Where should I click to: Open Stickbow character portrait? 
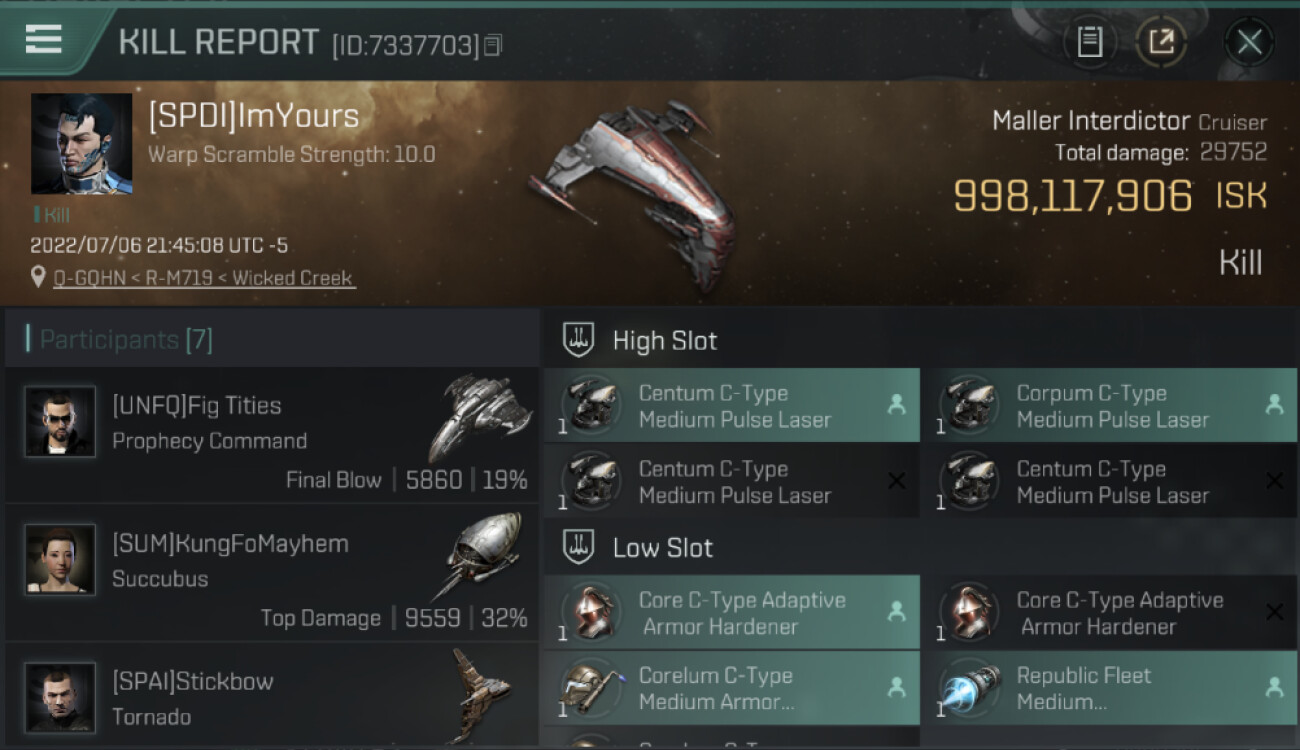pos(60,697)
